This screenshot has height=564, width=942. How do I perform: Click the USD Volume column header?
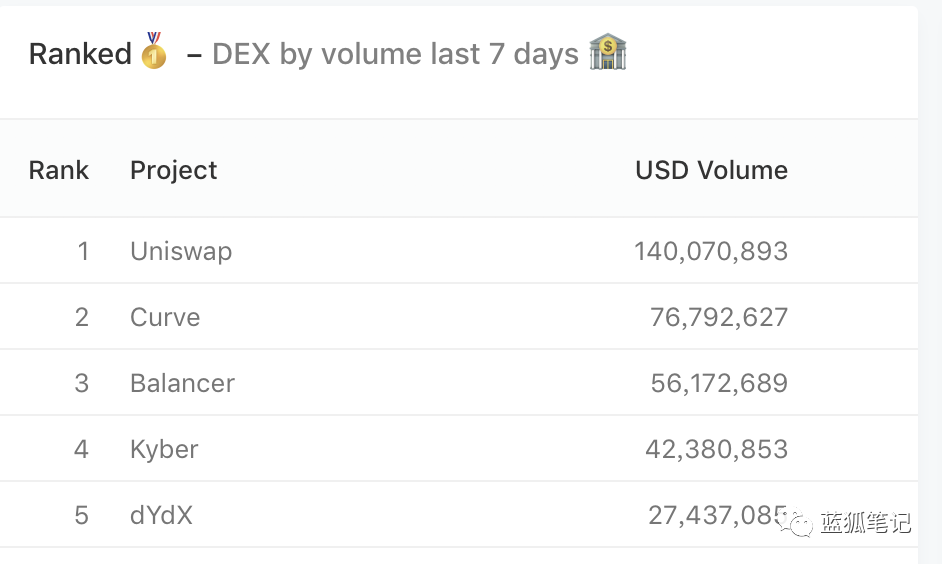click(711, 170)
